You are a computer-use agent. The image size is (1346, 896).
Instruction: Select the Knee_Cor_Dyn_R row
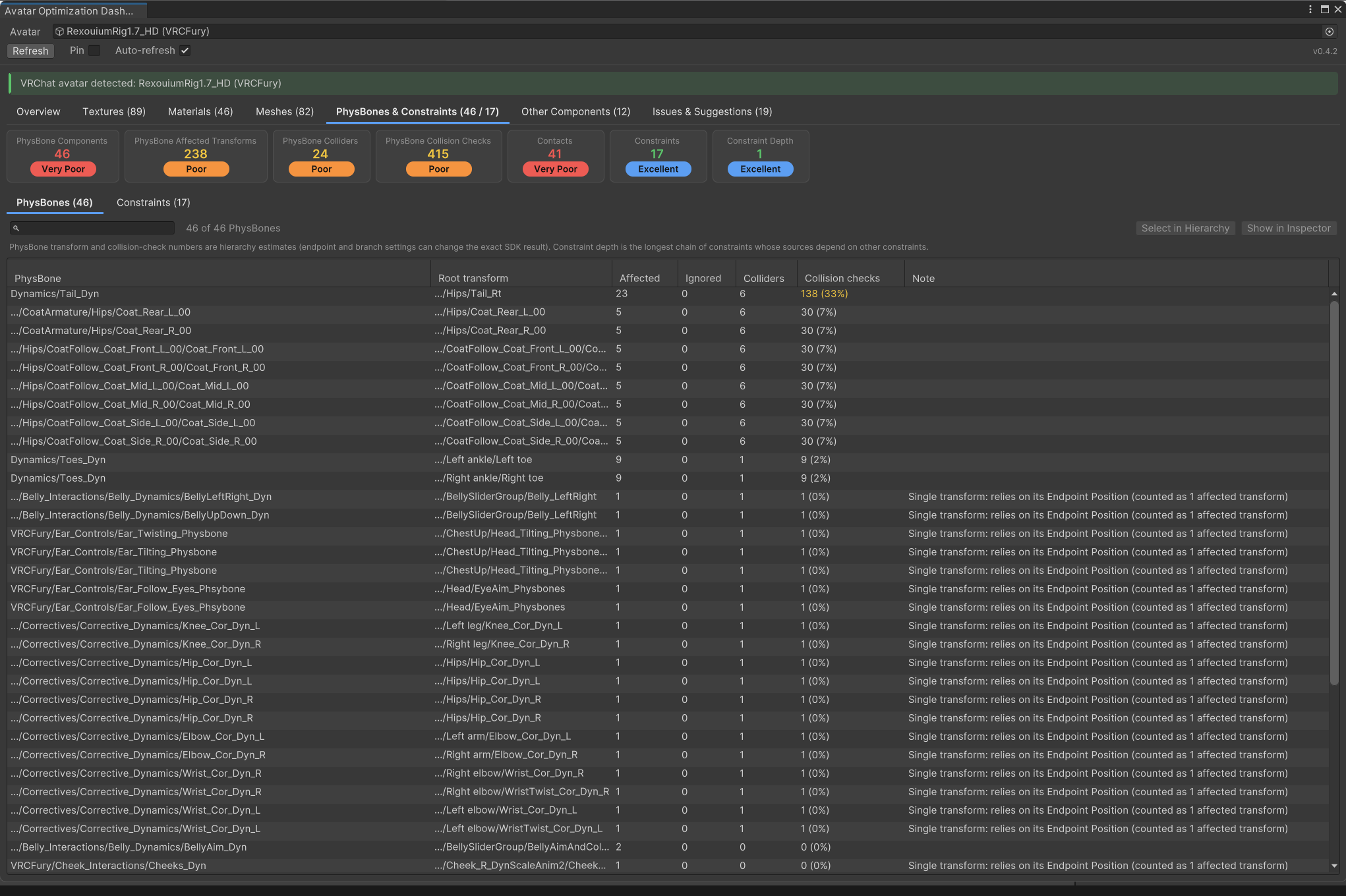coord(668,644)
